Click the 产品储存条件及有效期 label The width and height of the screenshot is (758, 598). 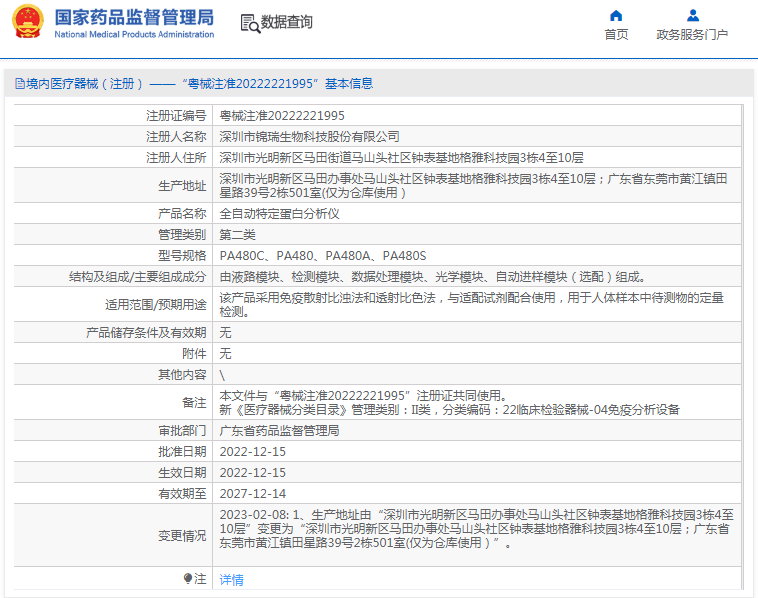pos(146,333)
